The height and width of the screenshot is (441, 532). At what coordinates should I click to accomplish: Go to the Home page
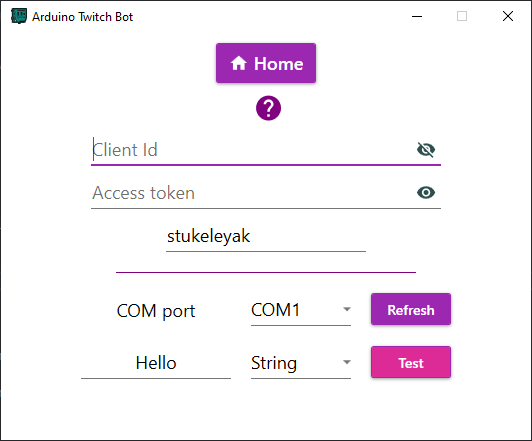[x=266, y=63]
